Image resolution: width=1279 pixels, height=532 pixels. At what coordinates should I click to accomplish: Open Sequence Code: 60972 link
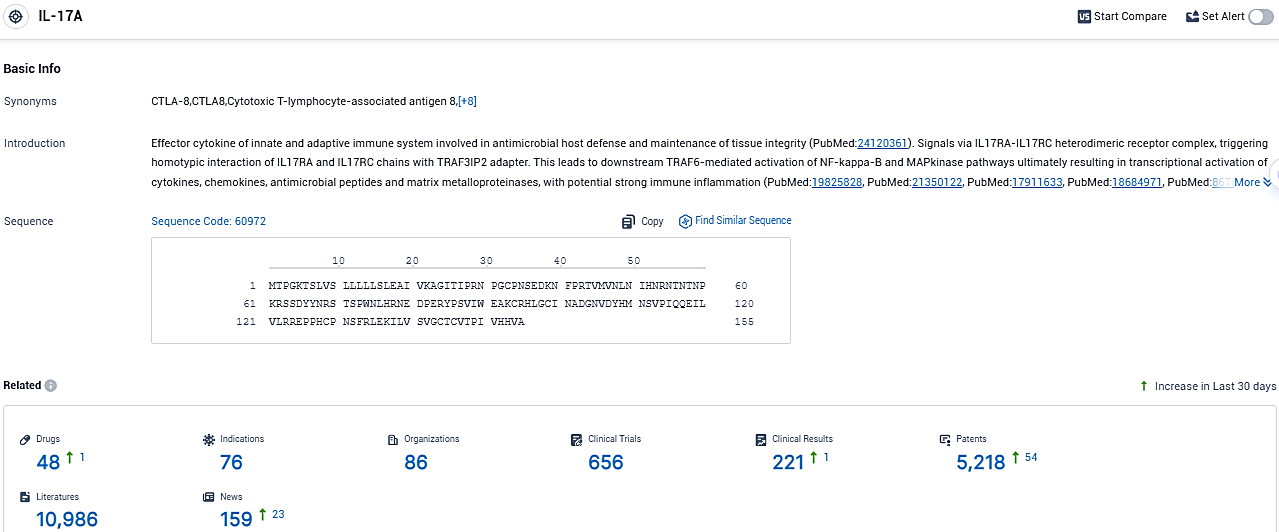[x=208, y=221]
